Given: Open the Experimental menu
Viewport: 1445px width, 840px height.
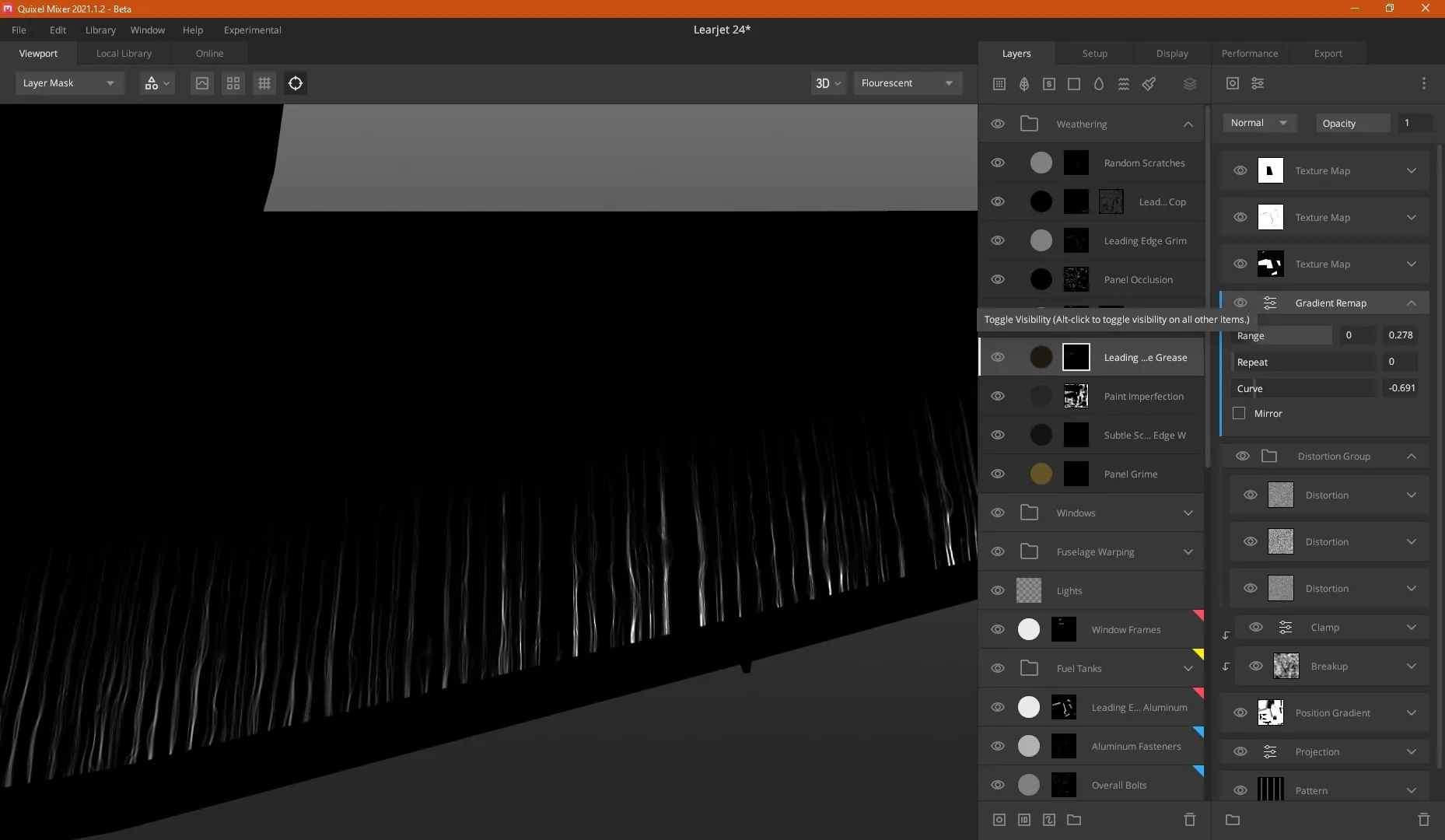Looking at the screenshot, I should pyautogui.click(x=253, y=30).
